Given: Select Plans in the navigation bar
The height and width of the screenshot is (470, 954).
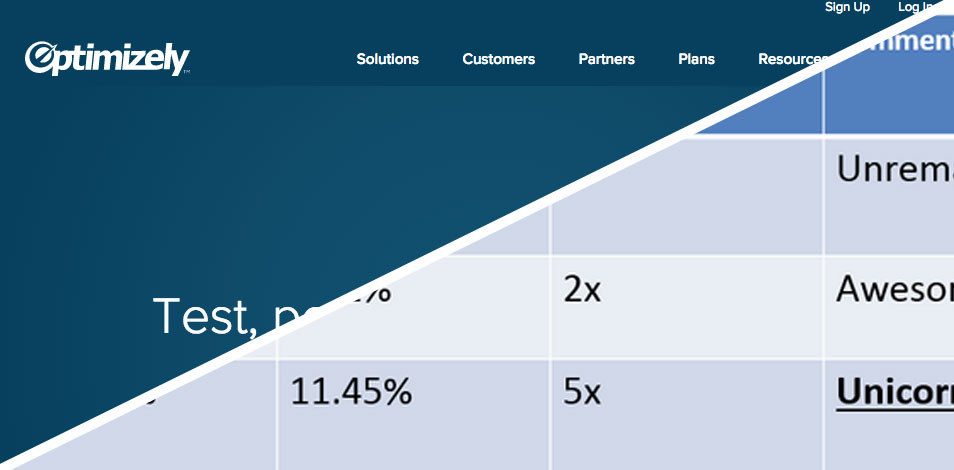Looking at the screenshot, I should [x=696, y=59].
